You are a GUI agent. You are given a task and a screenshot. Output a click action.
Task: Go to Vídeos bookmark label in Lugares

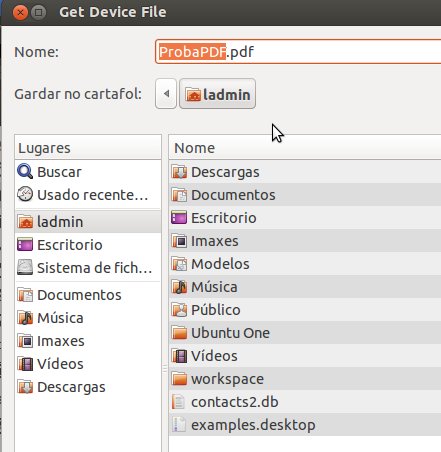[60, 364]
